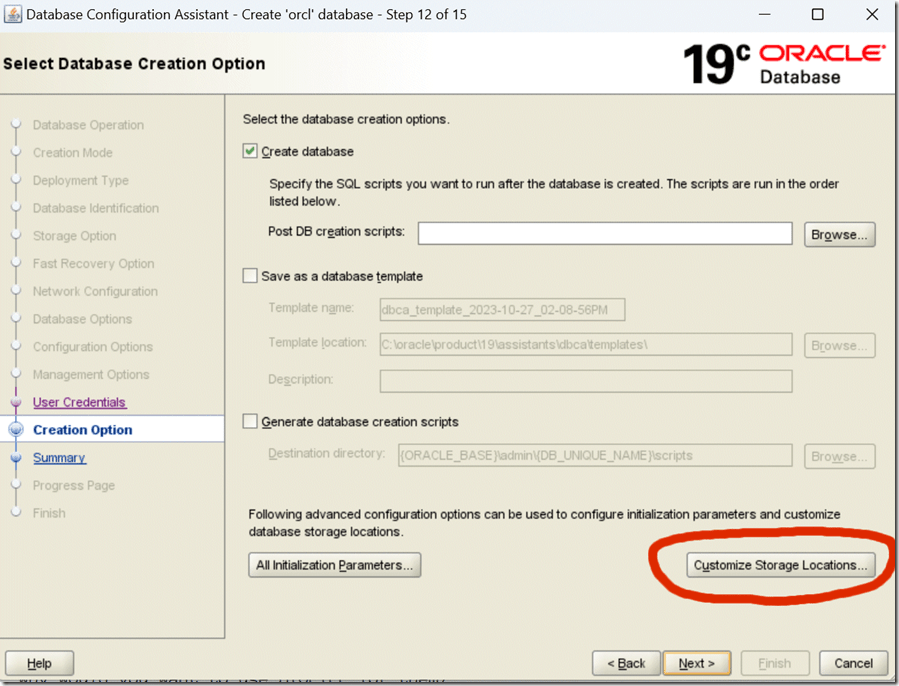Tick Generate database creation scripts checkbox

(250, 422)
